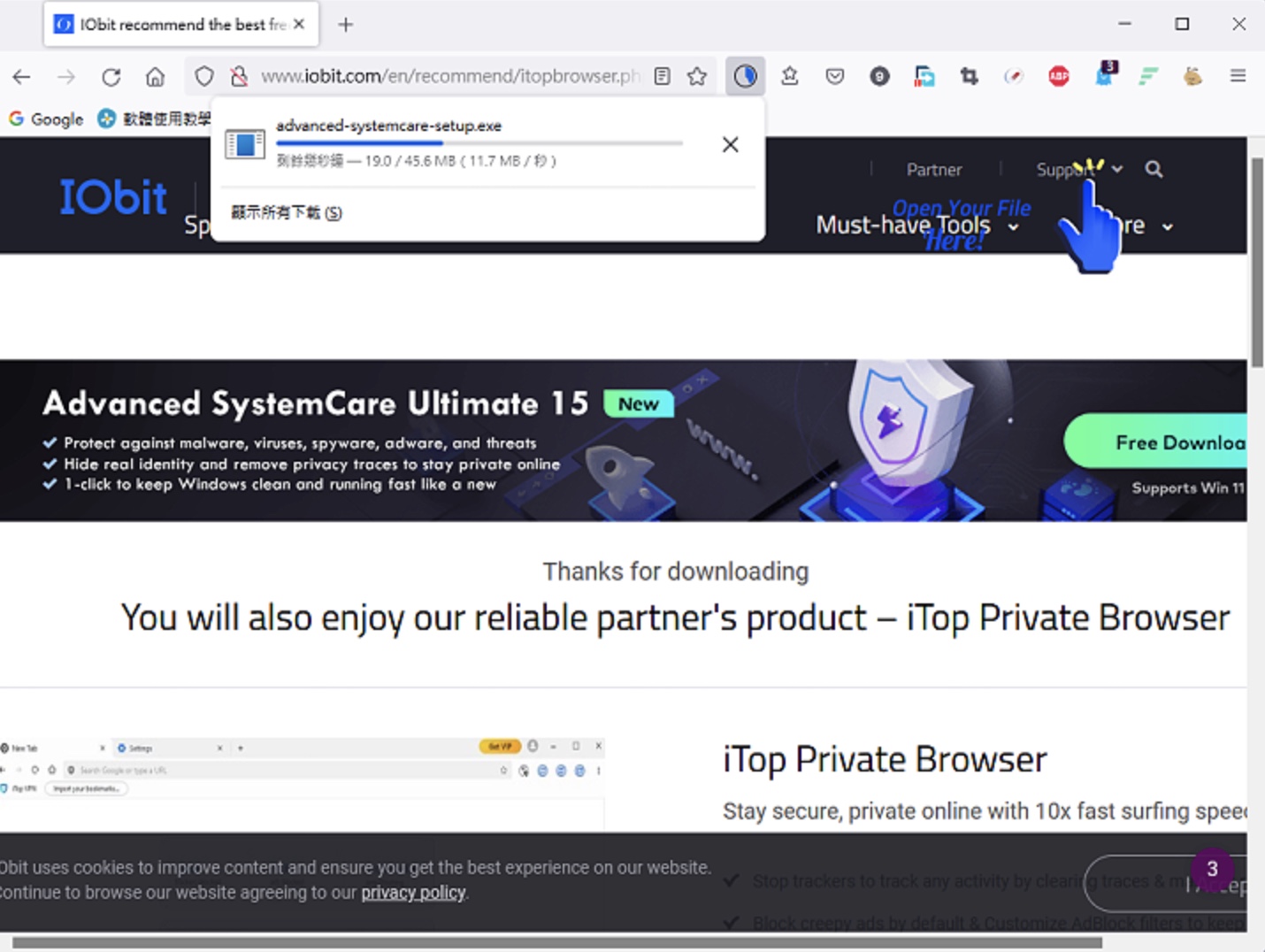1265x952 pixels.
Task: Open the red round extension icon
Action: (x=1014, y=77)
